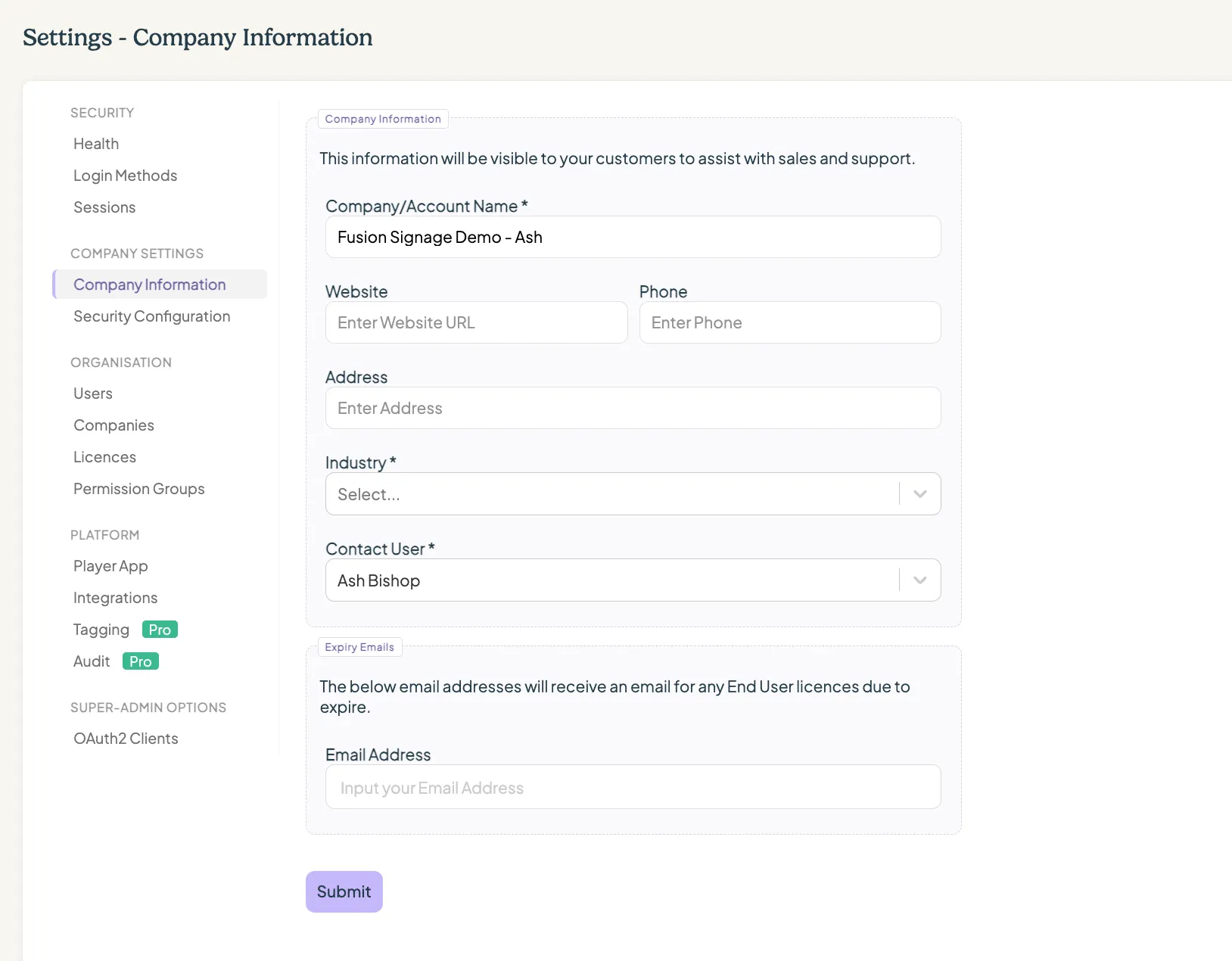
Task: Click the Settings - Company Information title
Action: point(198,37)
